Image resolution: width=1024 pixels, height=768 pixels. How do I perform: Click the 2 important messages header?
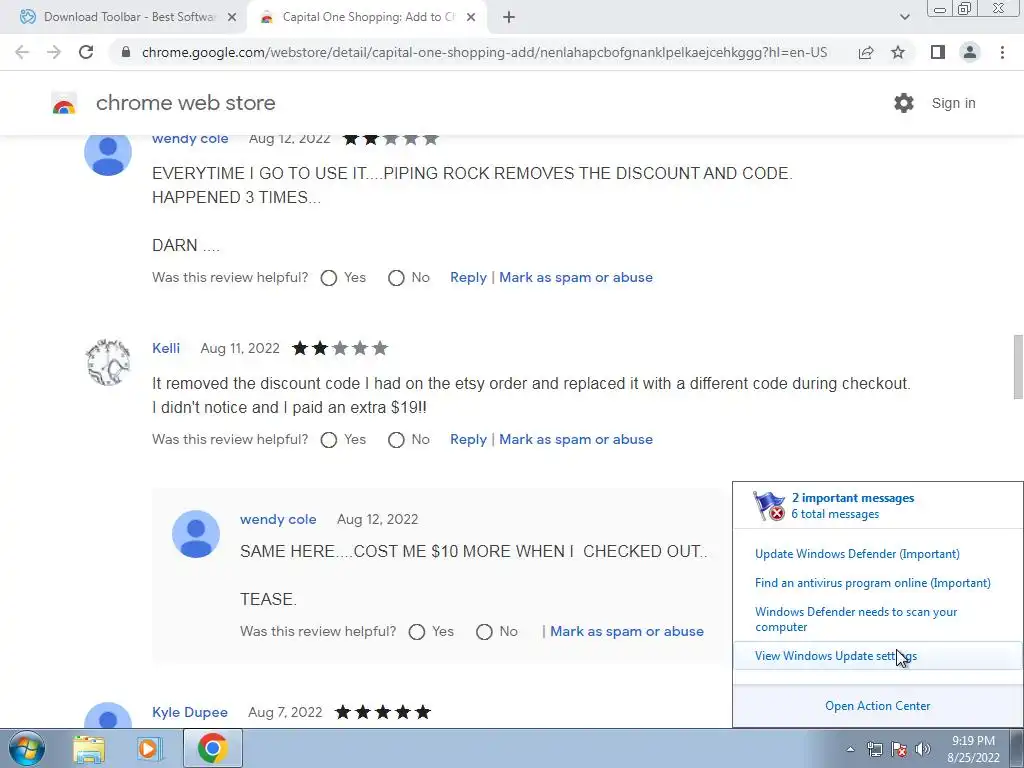853,498
